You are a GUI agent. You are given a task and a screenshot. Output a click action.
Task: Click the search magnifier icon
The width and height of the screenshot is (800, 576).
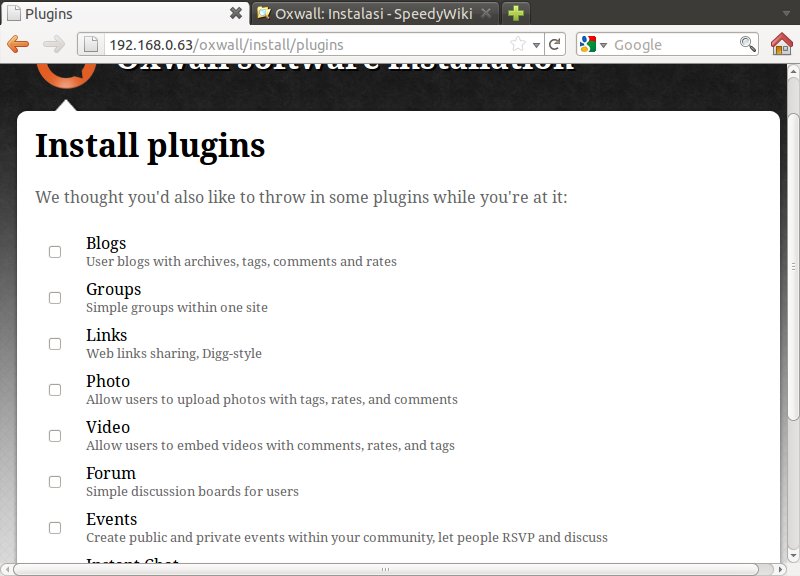[747, 44]
